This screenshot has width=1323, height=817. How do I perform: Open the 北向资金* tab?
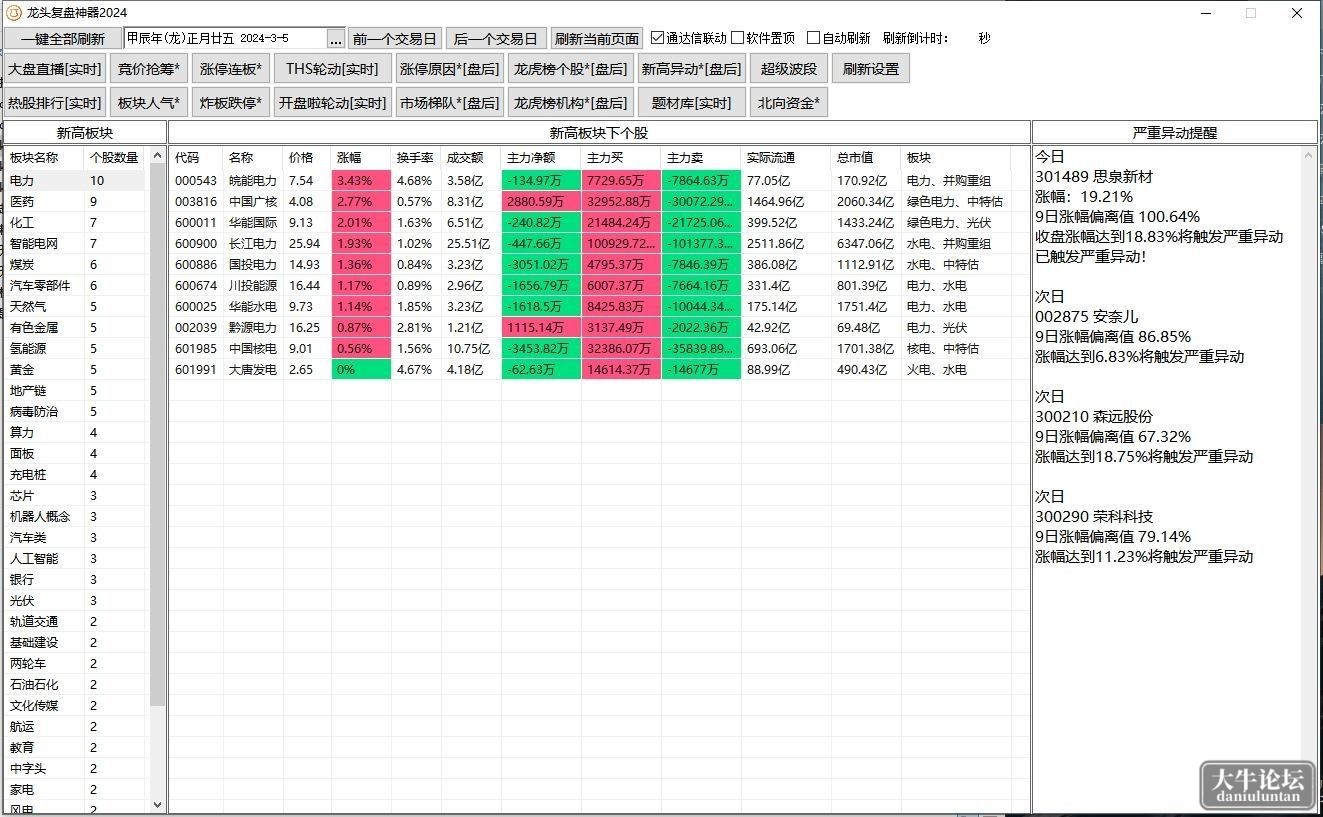[x=789, y=102]
